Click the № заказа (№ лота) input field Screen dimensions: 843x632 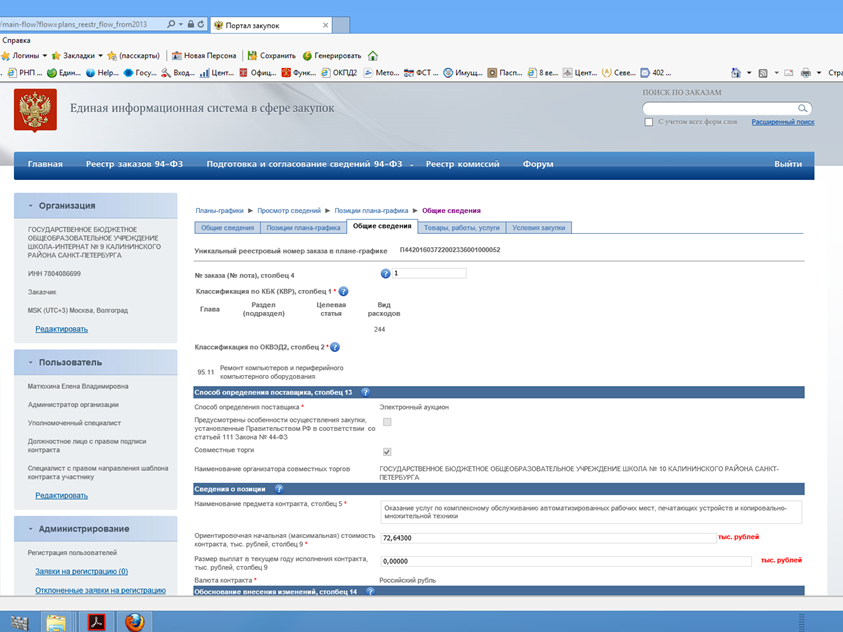pos(429,274)
